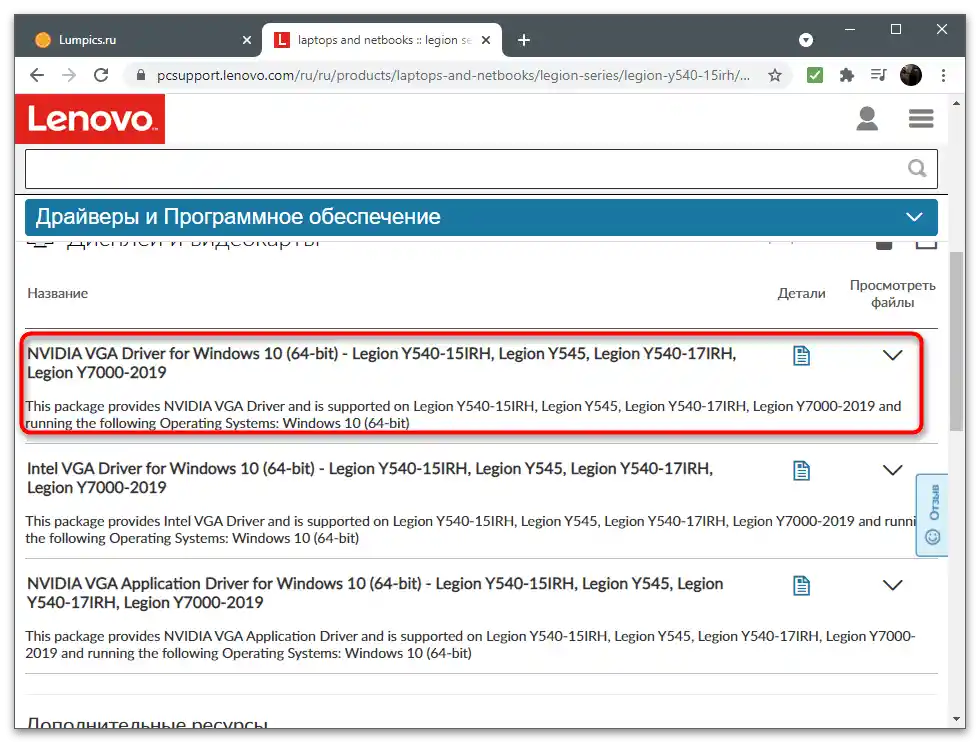980x743 pixels.
Task: Click the Intel VGA Driver package description
Action: click(470, 529)
